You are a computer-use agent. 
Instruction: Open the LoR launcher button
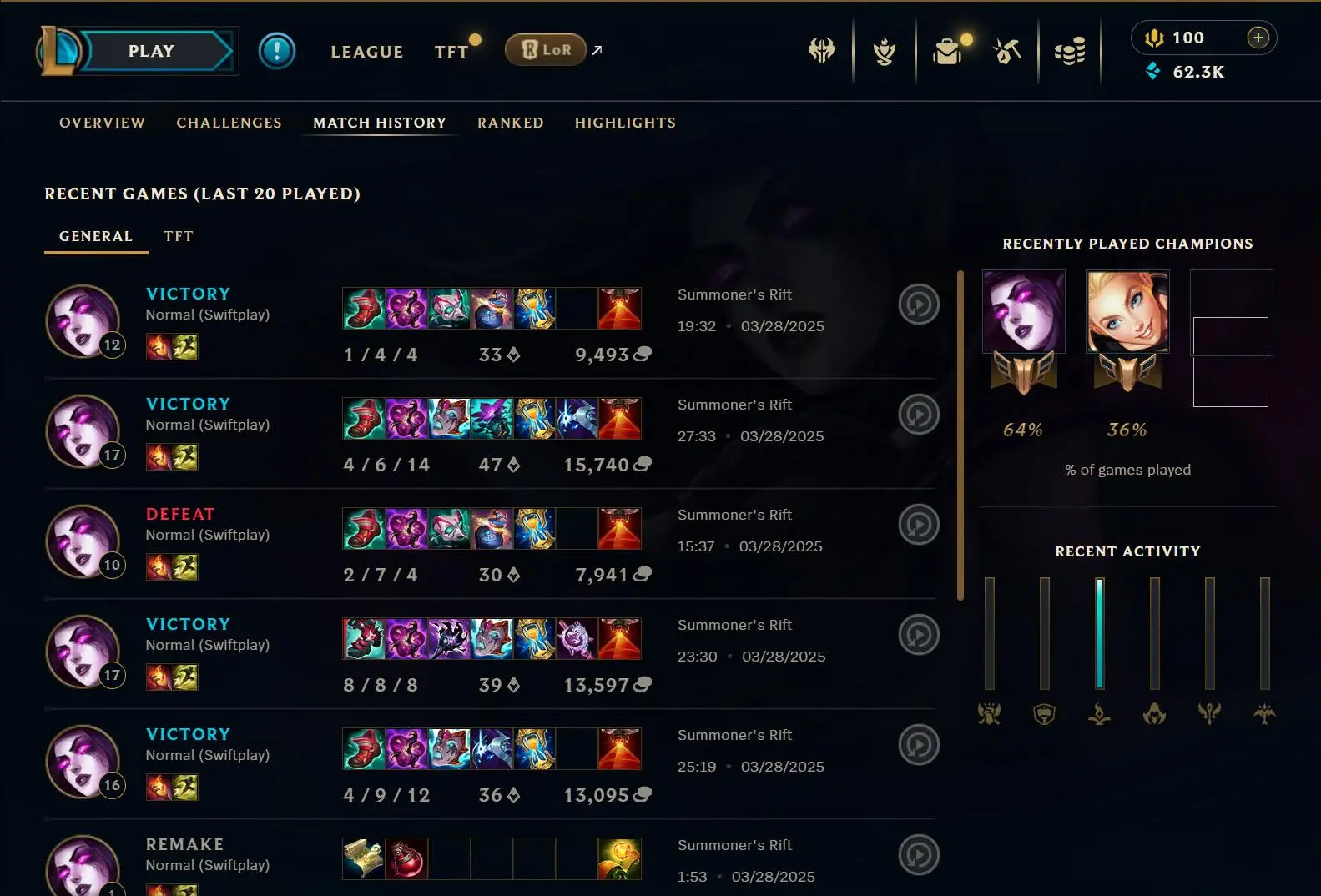click(546, 50)
